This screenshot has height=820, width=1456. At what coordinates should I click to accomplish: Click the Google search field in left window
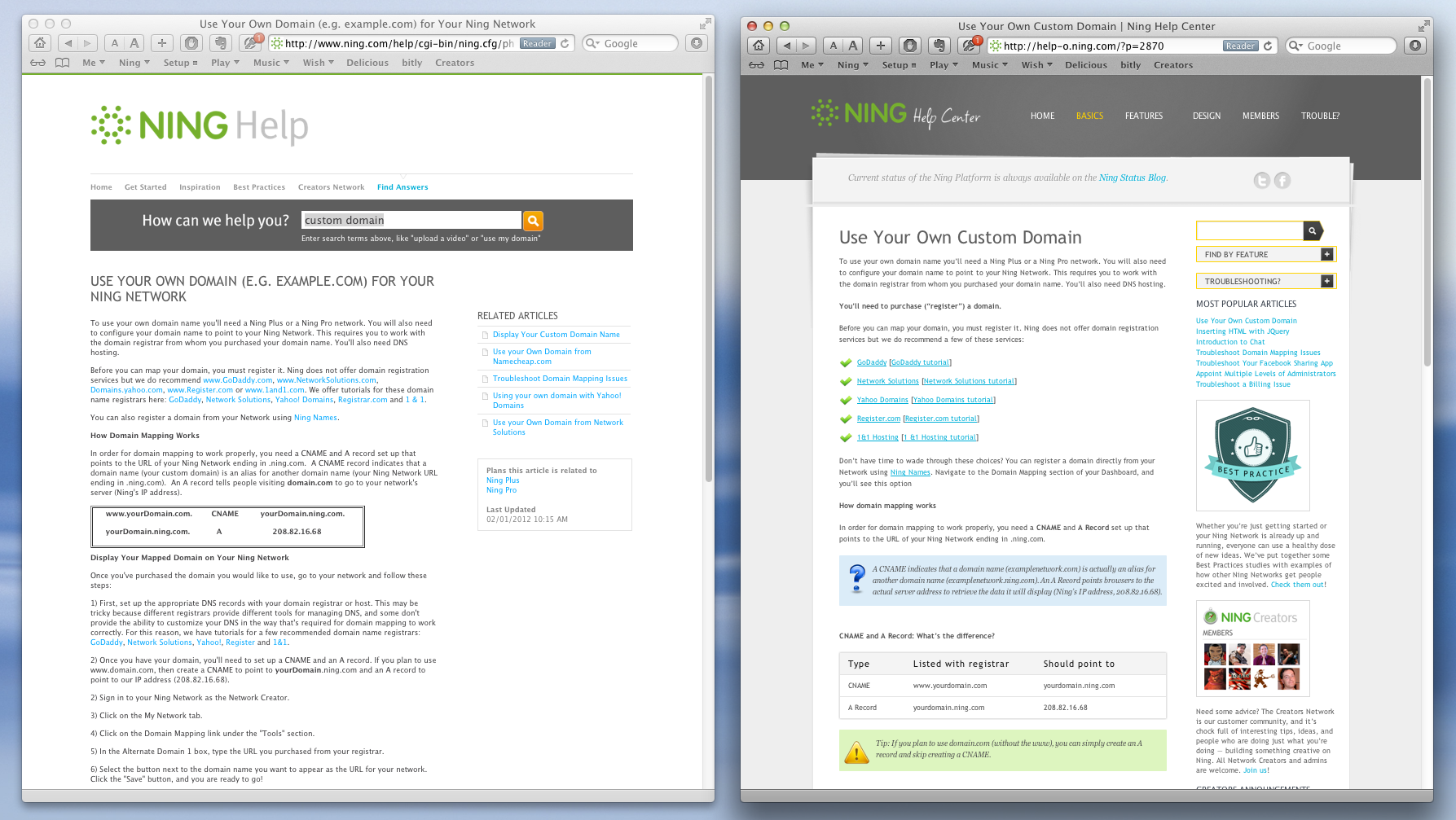[631, 43]
